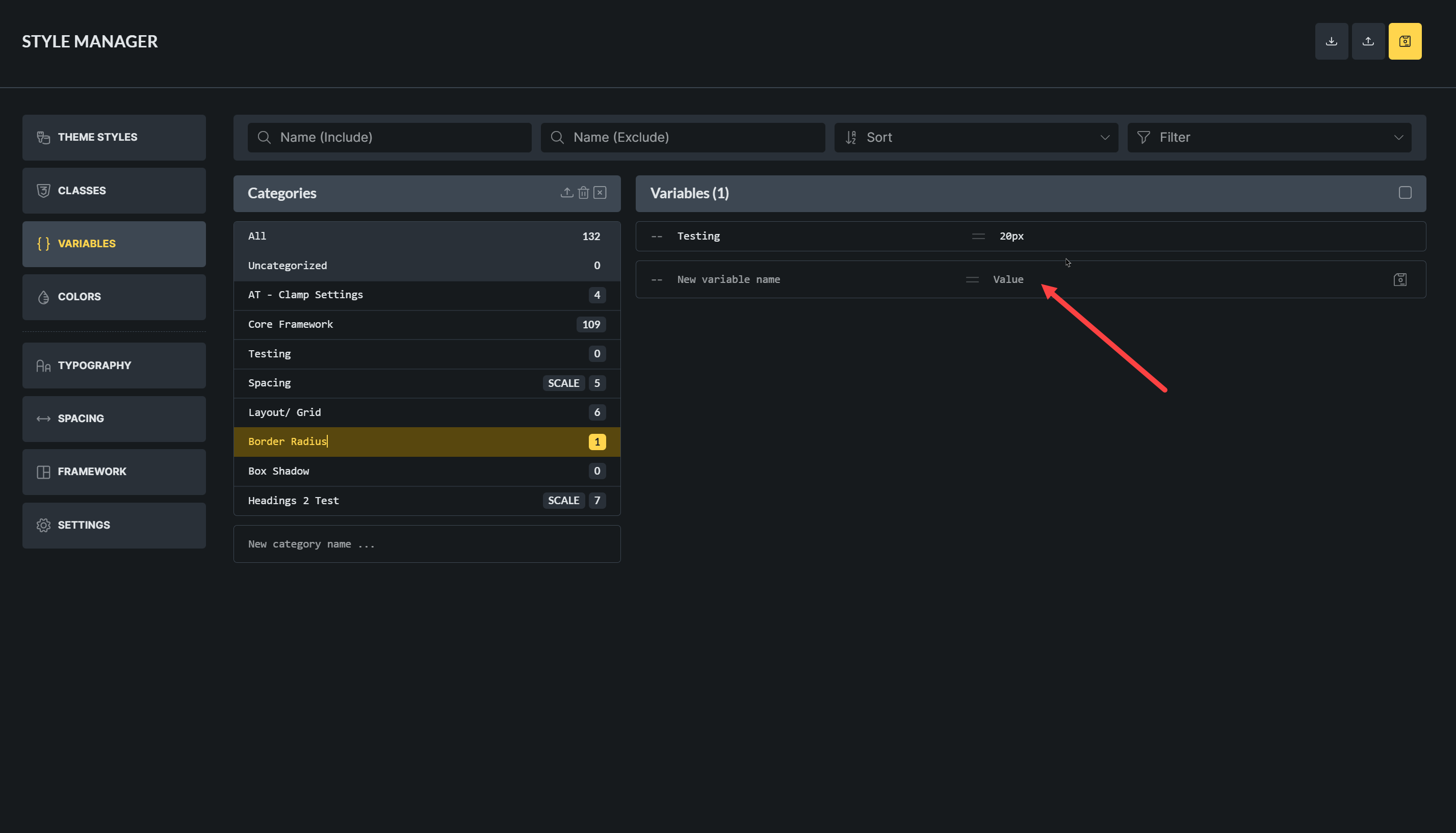Open Settings from the sidebar
Image resolution: width=1456 pixels, height=833 pixels.
coord(114,525)
